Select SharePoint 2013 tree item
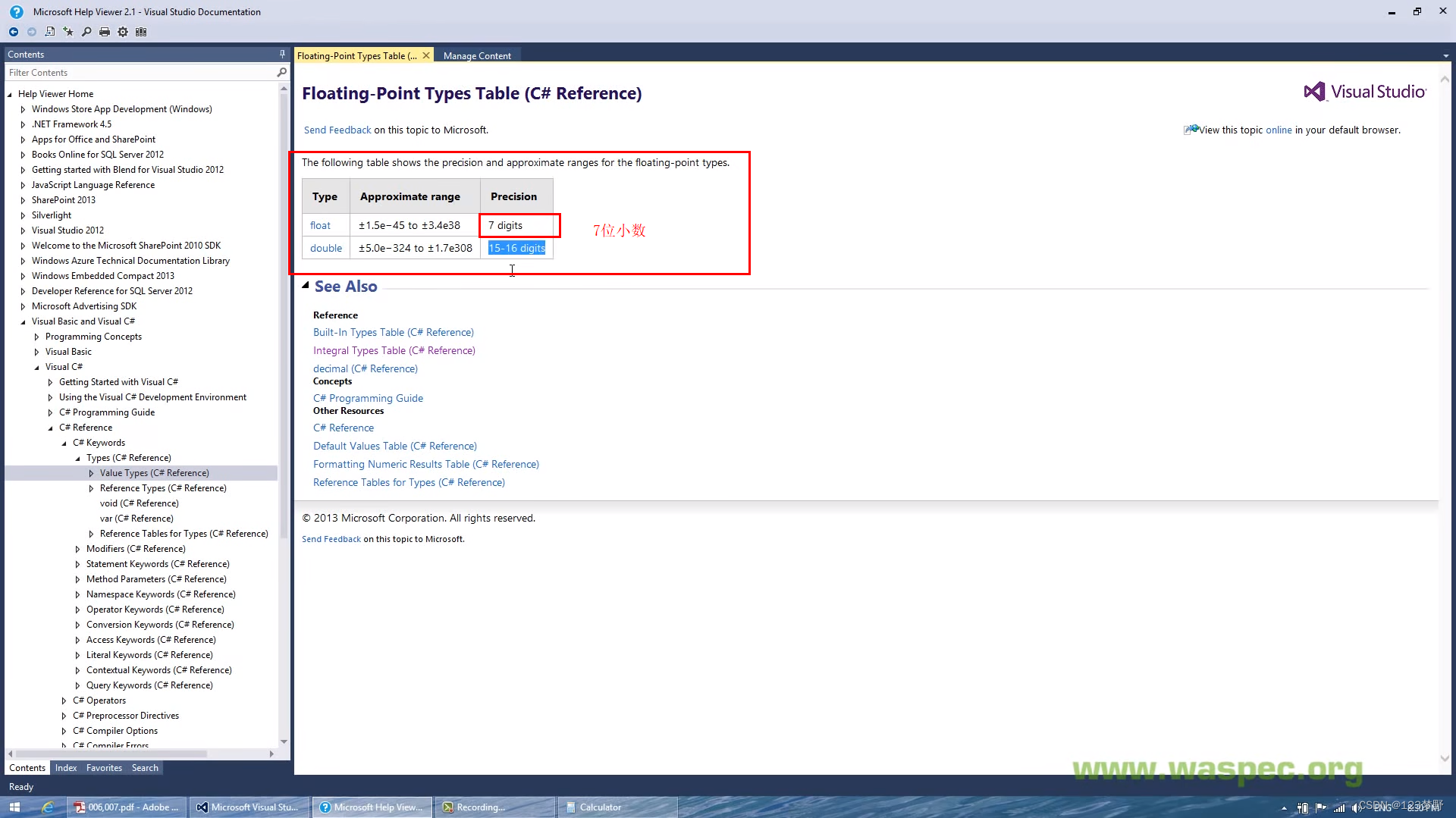The image size is (1456, 818). (64, 200)
